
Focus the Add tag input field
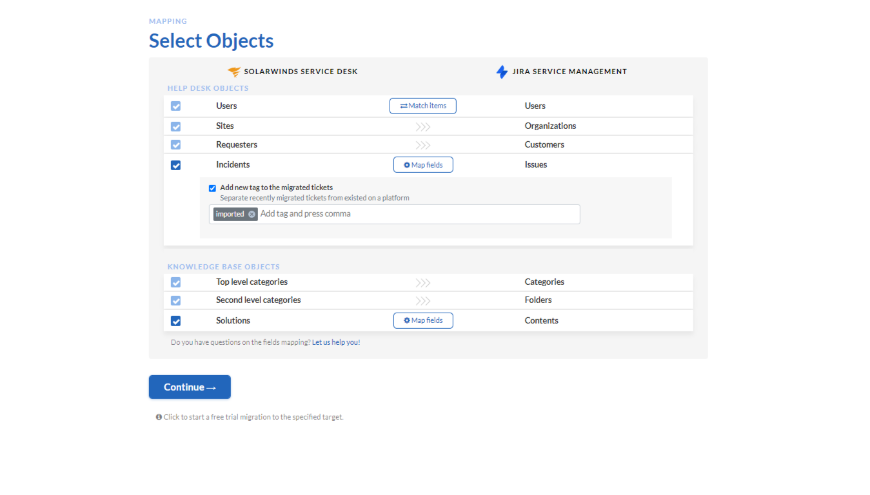tap(415, 214)
